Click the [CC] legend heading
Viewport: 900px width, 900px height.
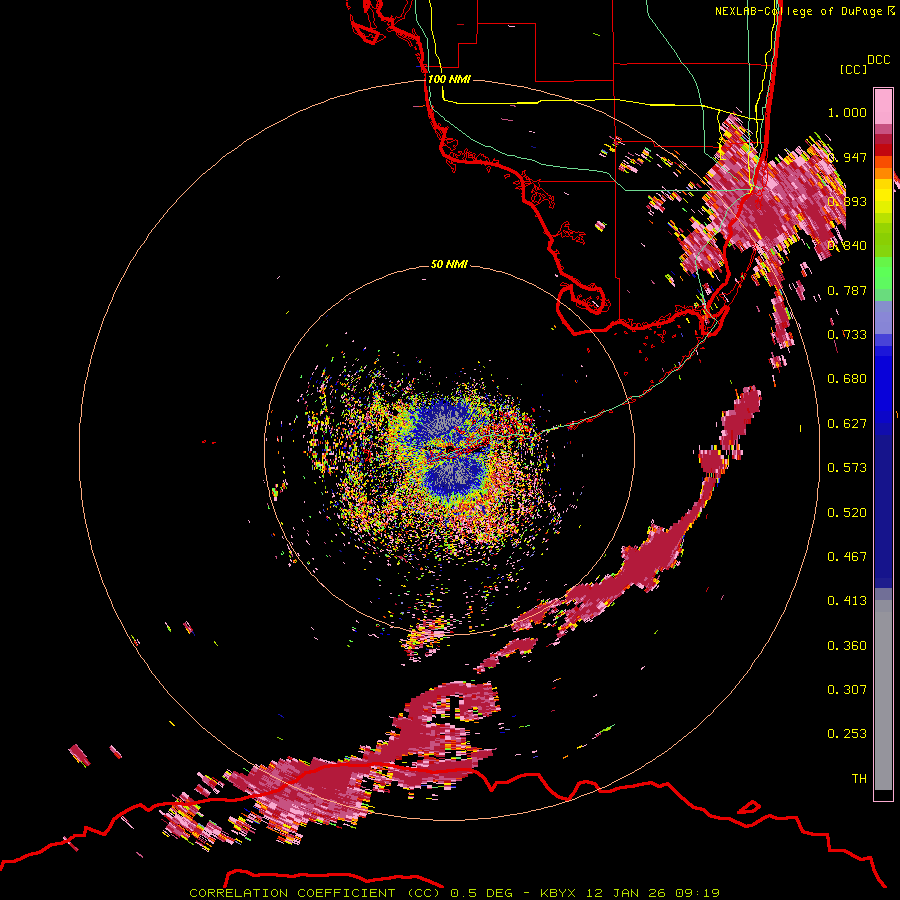tap(853, 69)
